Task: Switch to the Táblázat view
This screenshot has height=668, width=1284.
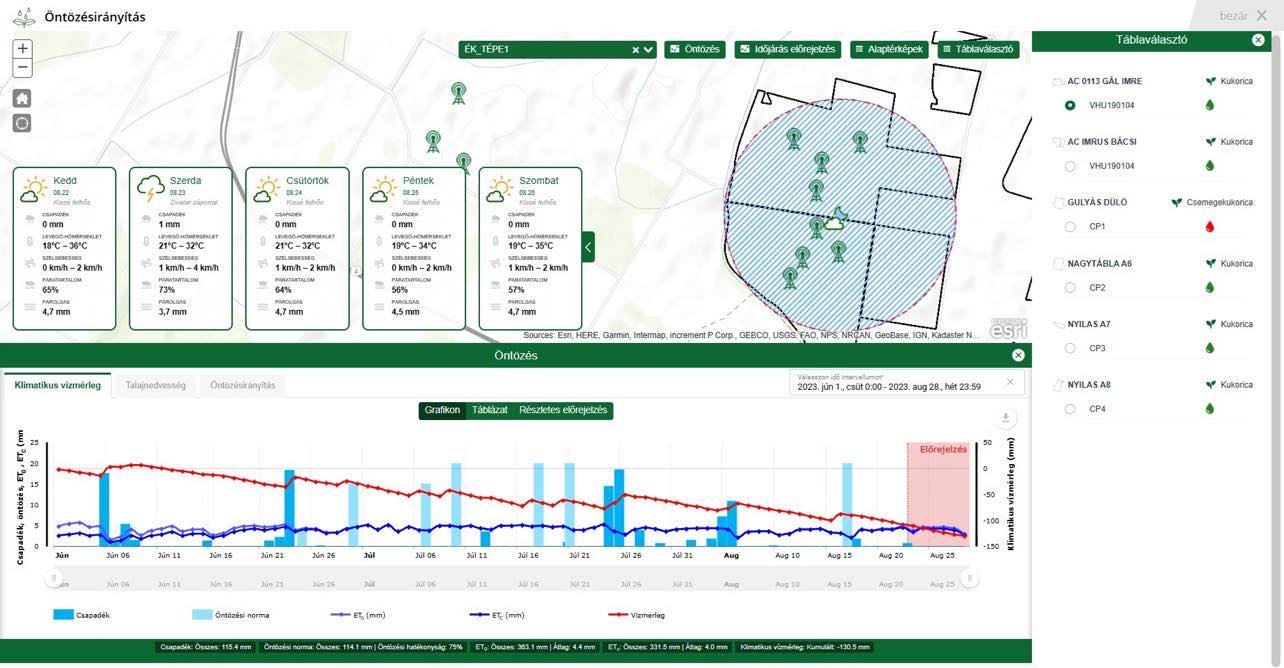Action: click(x=489, y=410)
